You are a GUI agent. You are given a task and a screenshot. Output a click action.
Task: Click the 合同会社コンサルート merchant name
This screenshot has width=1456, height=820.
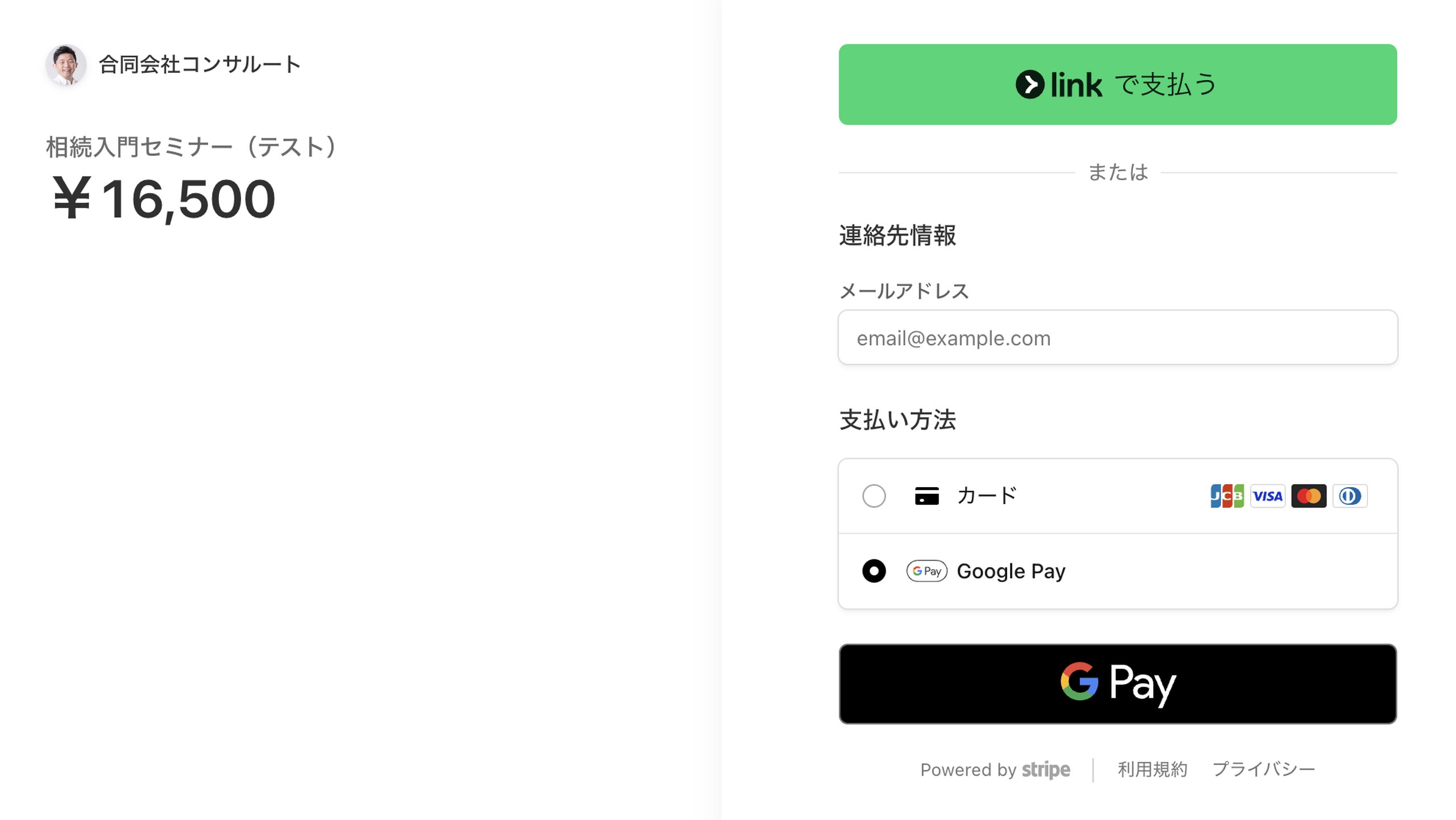(x=200, y=65)
